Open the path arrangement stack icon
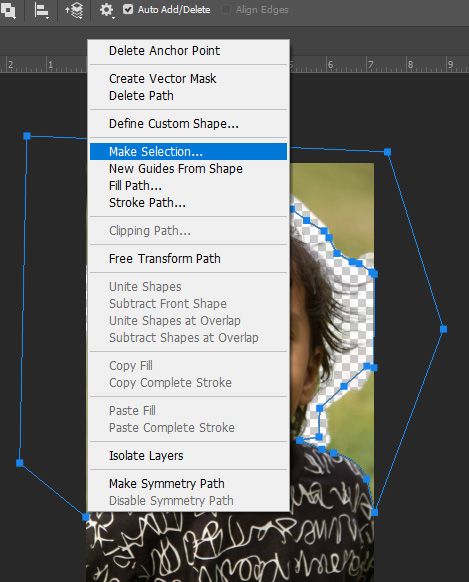 73,10
